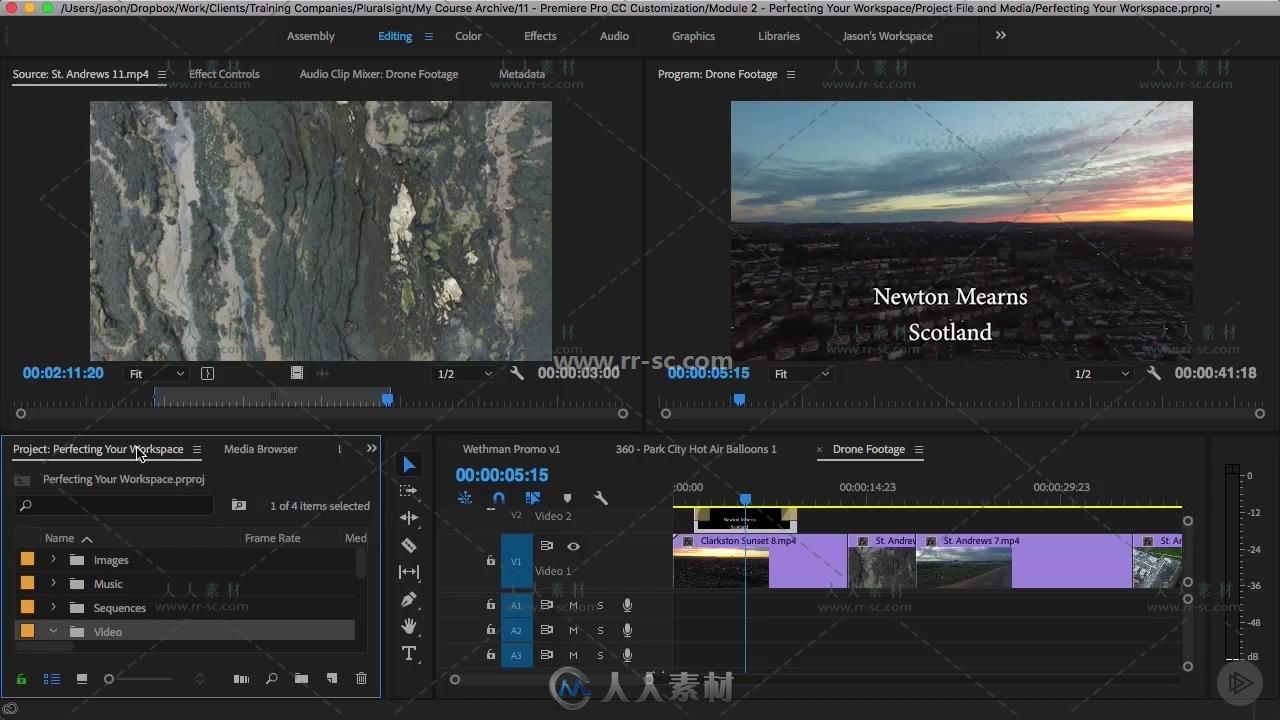
Task: Add a marker in the timeline
Action: tap(567, 498)
